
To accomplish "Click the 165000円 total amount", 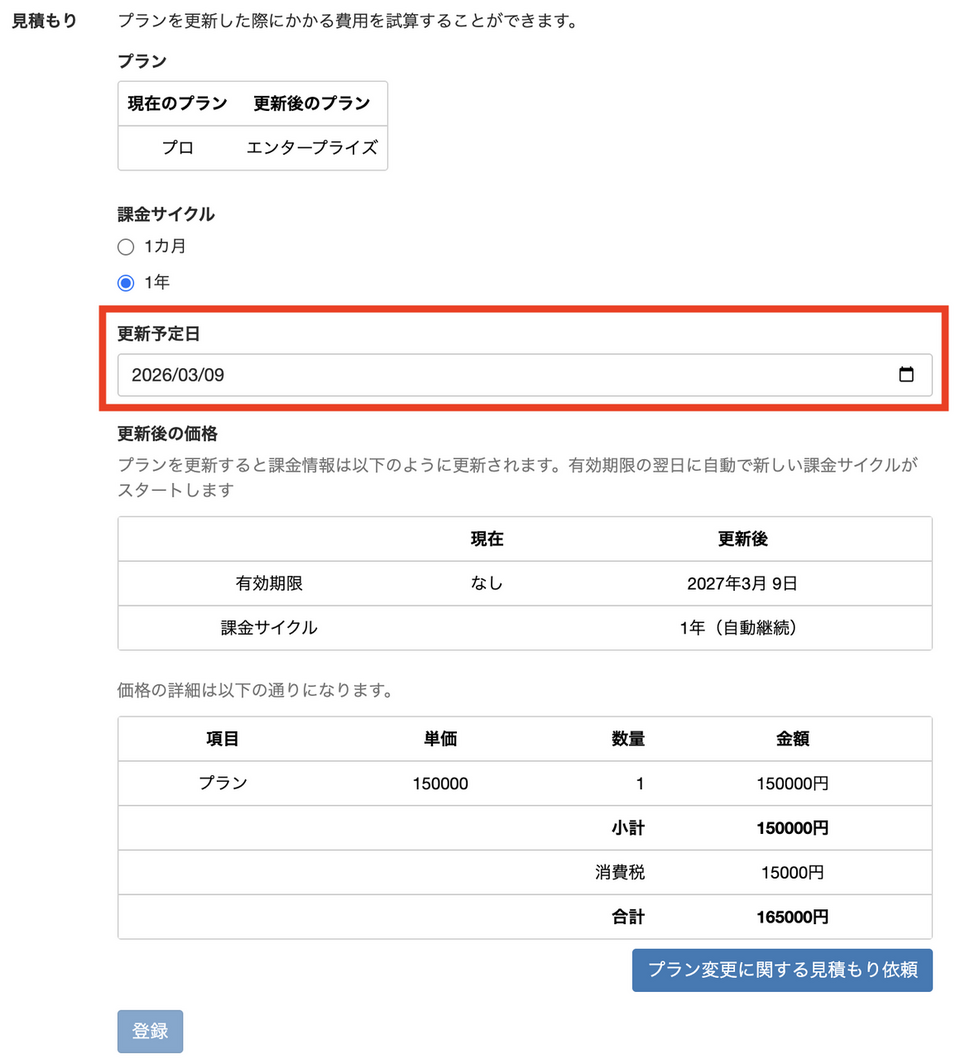I will pyautogui.click(x=792, y=917).
